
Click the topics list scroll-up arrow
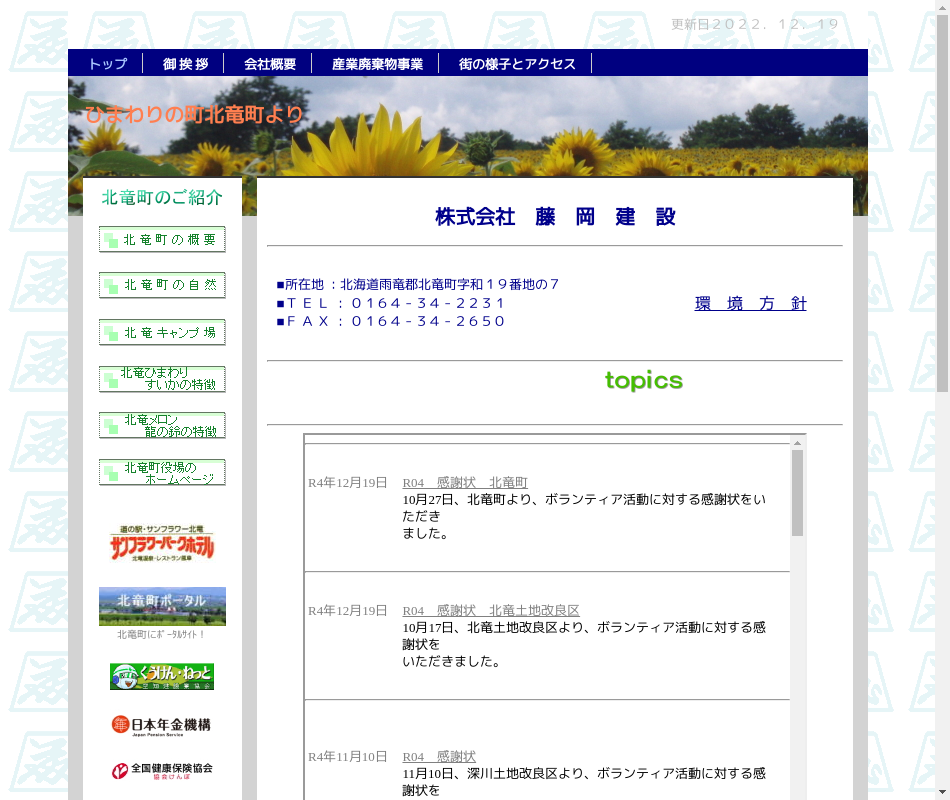coord(797,442)
